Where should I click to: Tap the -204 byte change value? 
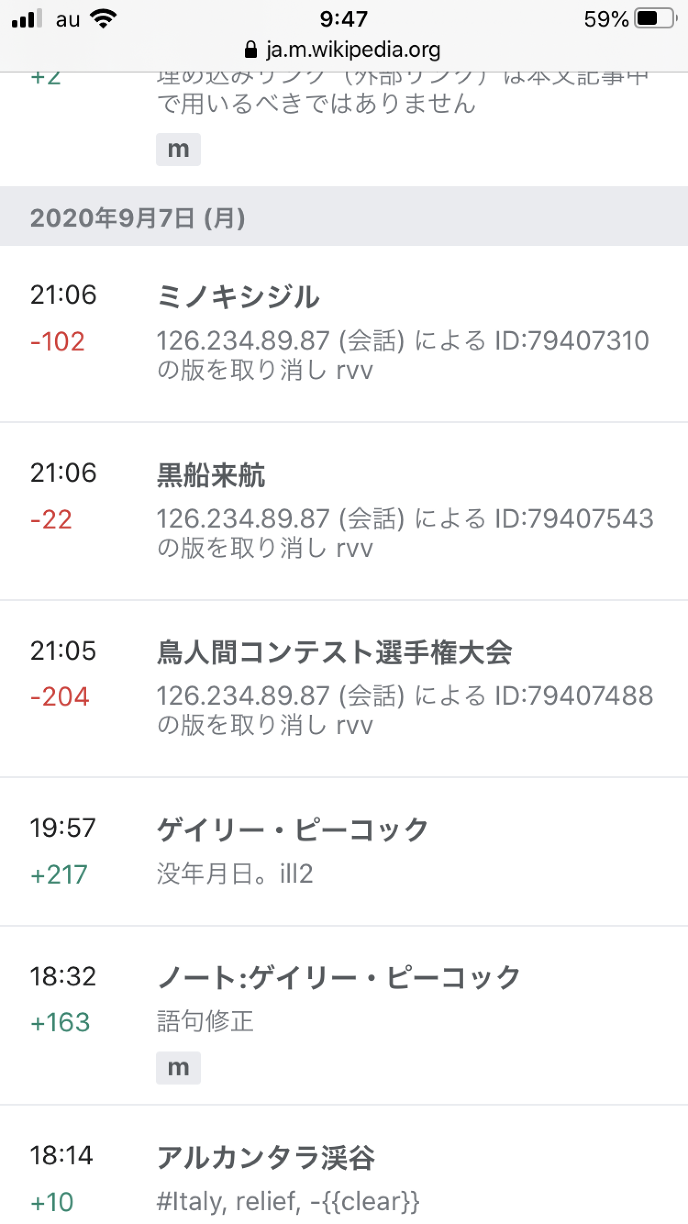click(x=60, y=697)
